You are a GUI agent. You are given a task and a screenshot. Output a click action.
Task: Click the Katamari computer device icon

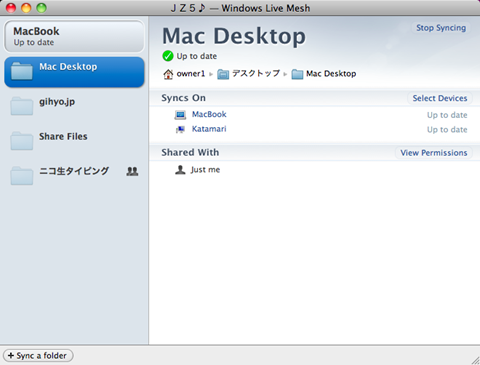[x=180, y=129]
